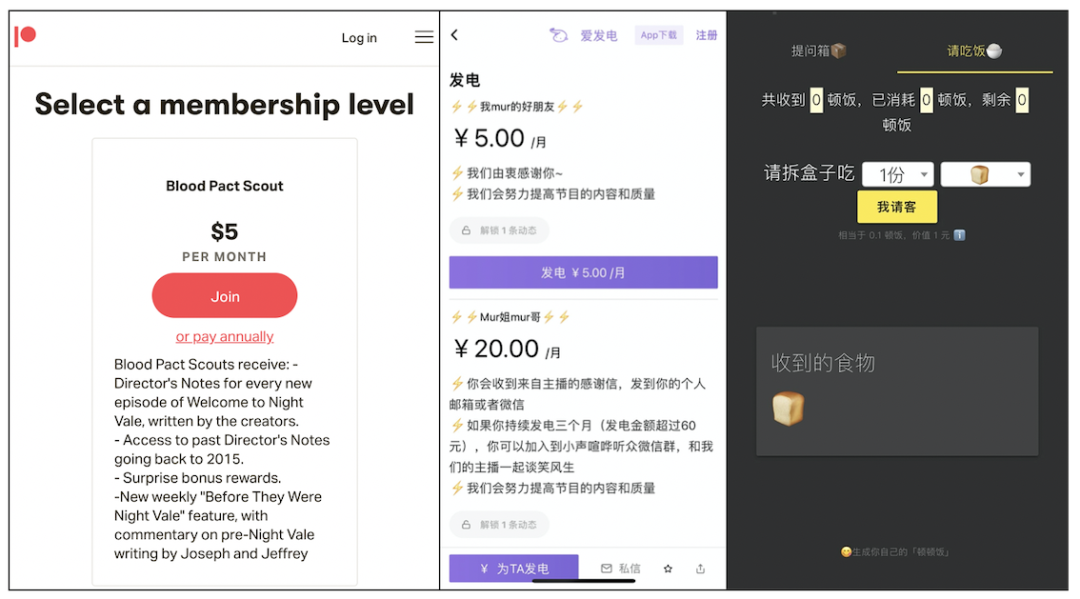Click the Mur姐mur哥 tier title
The width and height of the screenshot is (1080, 599).
[x=510, y=317]
